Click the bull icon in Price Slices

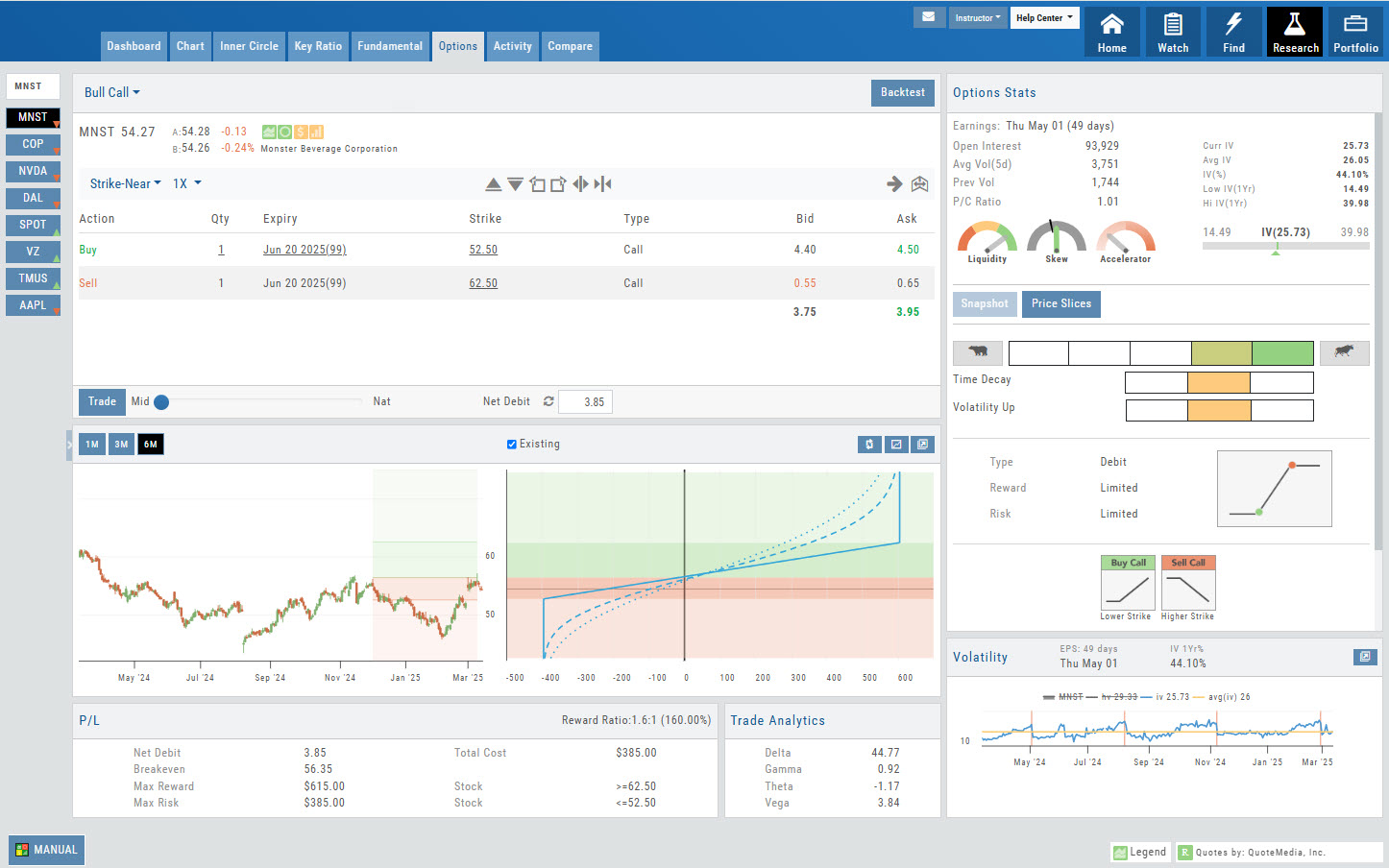click(x=1344, y=352)
